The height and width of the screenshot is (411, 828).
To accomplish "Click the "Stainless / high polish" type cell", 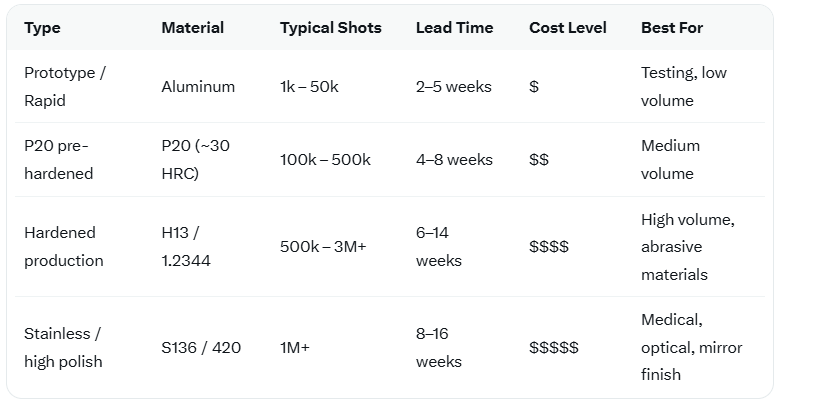I will tap(63, 348).
